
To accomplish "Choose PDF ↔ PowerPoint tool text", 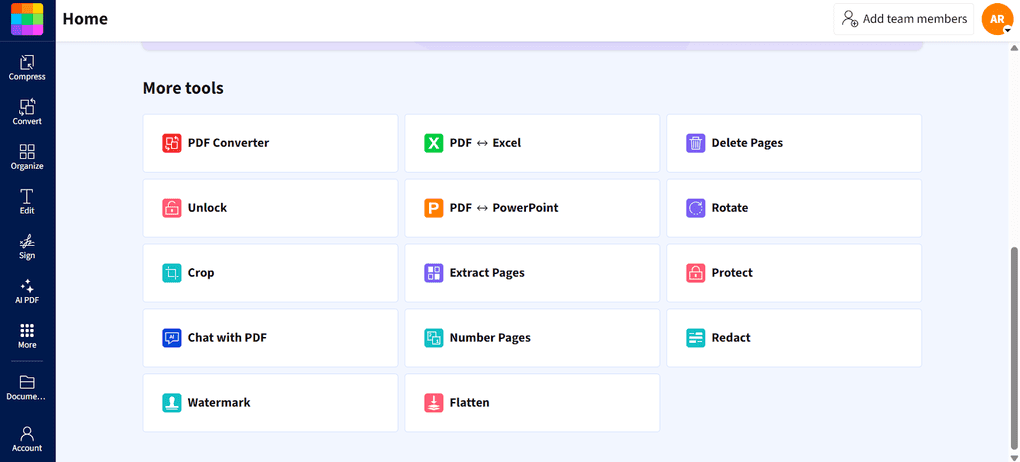I will click(x=504, y=208).
